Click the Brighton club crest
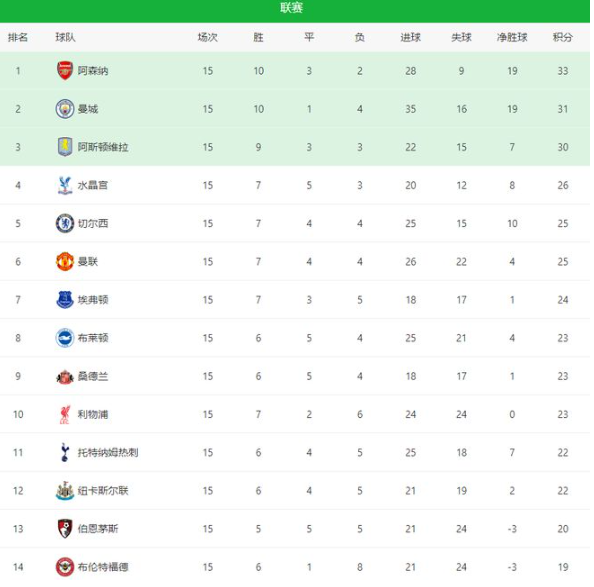Image resolution: width=594 pixels, height=587 pixels. tap(65, 338)
